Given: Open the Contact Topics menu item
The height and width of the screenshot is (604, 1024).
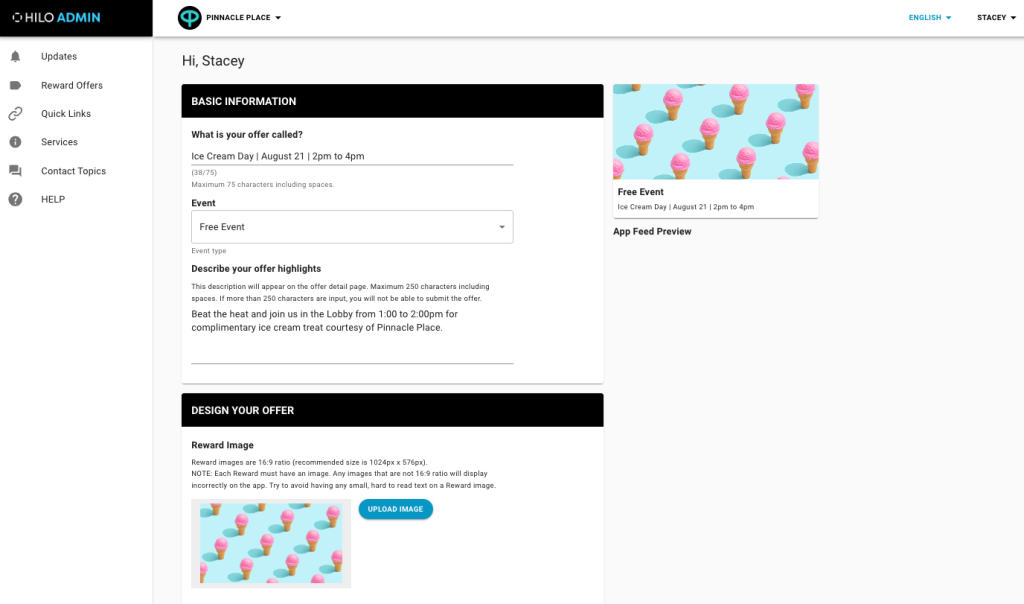Looking at the screenshot, I should pos(73,171).
